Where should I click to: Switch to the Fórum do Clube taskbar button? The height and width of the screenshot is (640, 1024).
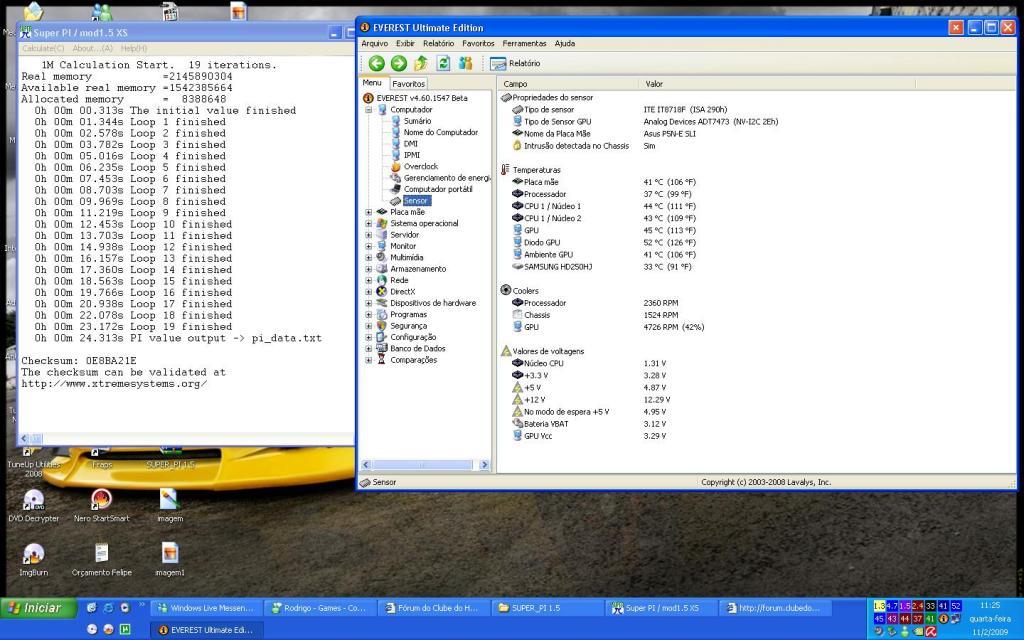click(x=432, y=608)
